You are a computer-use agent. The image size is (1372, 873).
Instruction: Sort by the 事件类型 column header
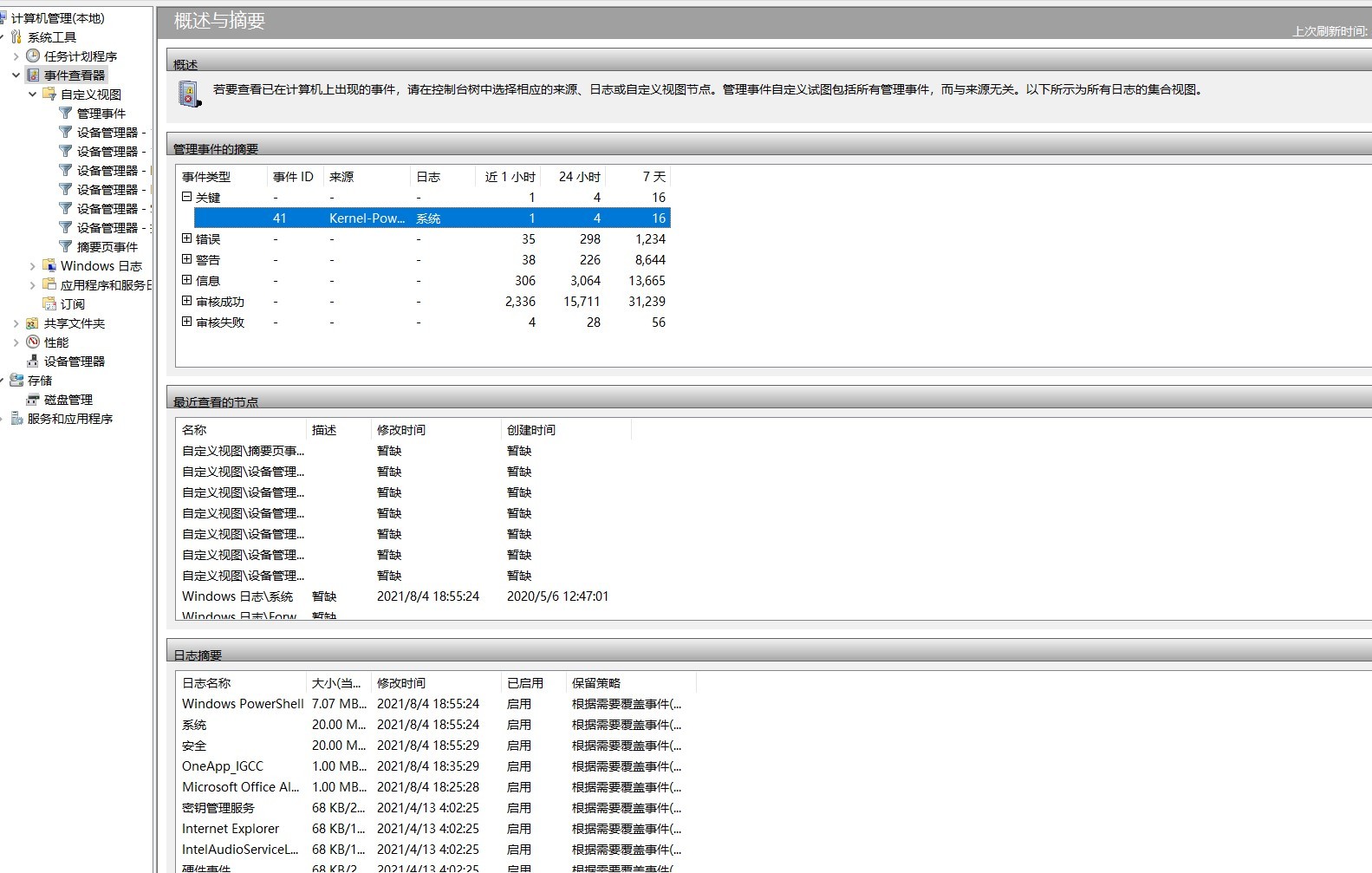click(221, 177)
